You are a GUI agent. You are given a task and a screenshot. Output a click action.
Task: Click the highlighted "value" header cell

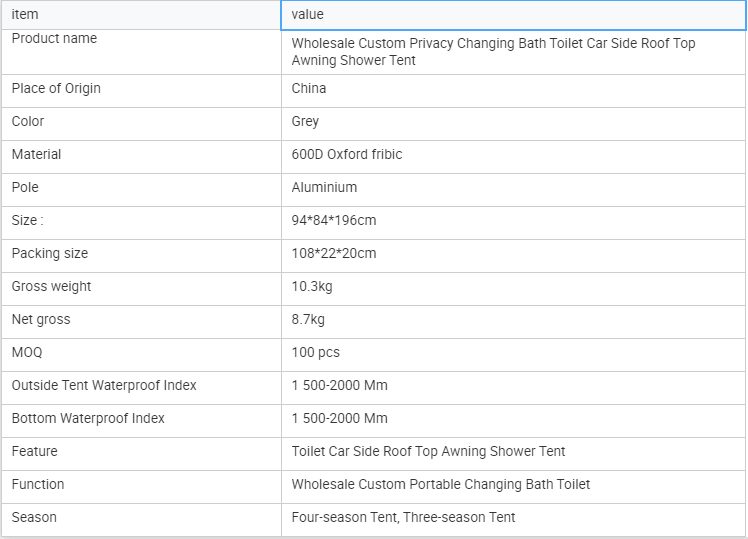point(513,15)
